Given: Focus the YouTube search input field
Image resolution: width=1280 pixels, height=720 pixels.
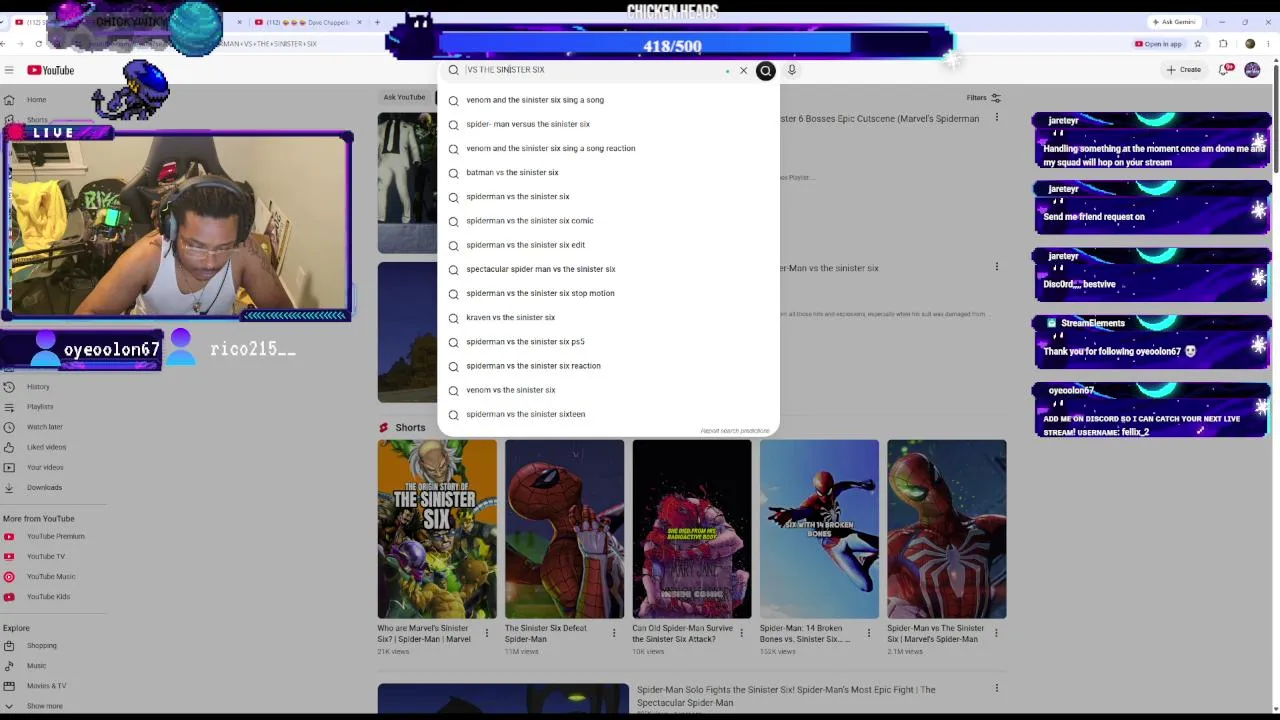Looking at the screenshot, I should pyautogui.click(x=595, y=70).
